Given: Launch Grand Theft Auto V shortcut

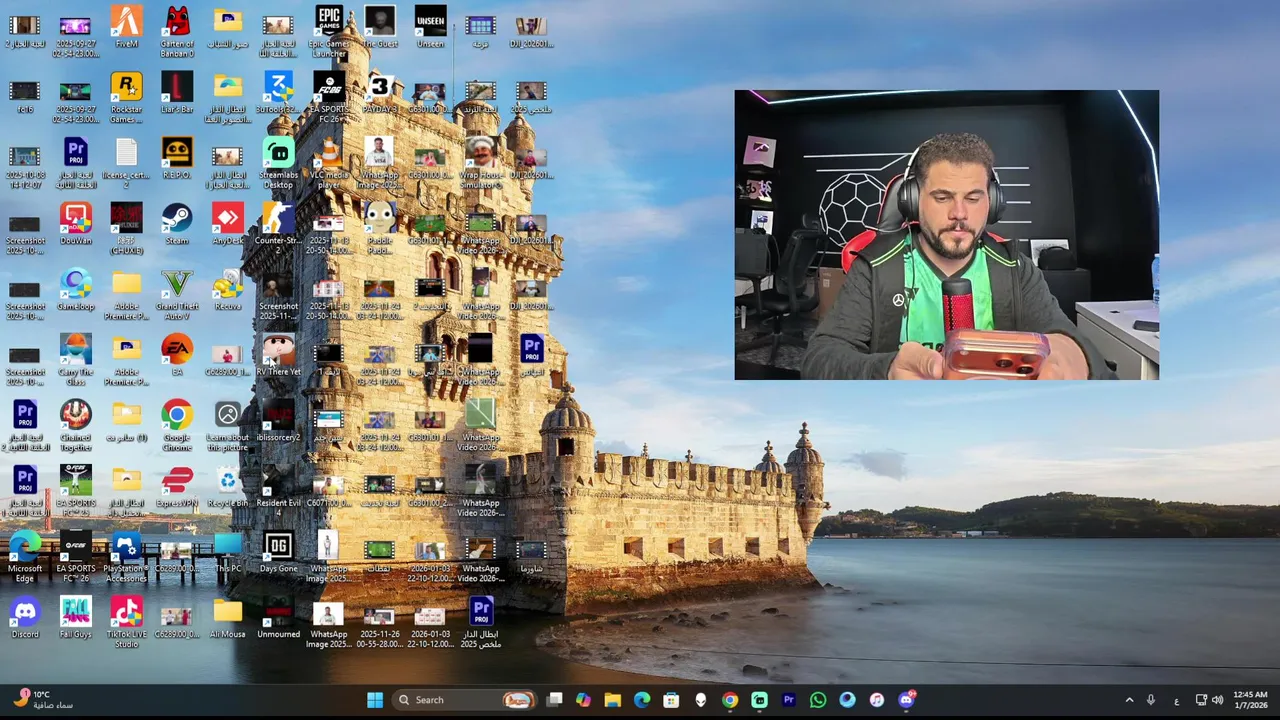Looking at the screenshot, I should [x=177, y=295].
